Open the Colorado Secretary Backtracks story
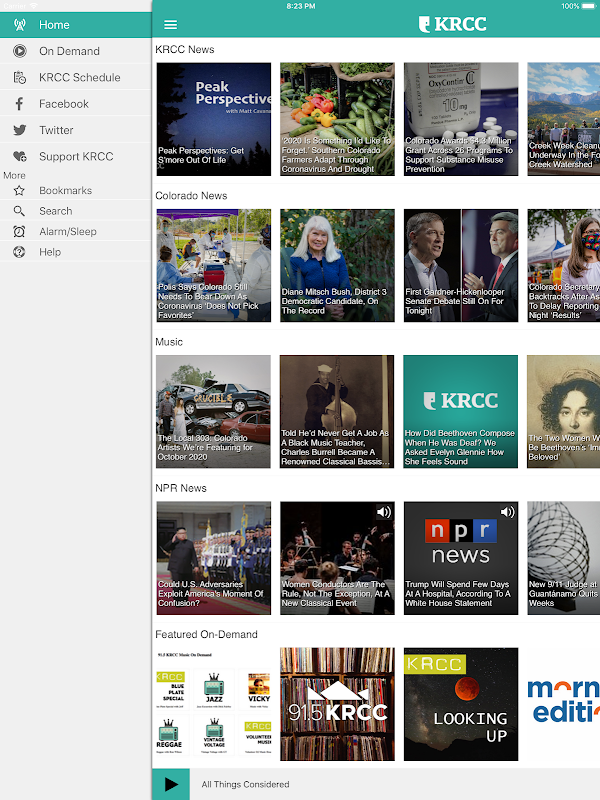Viewport: 600px width, 800px height. (x=564, y=265)
